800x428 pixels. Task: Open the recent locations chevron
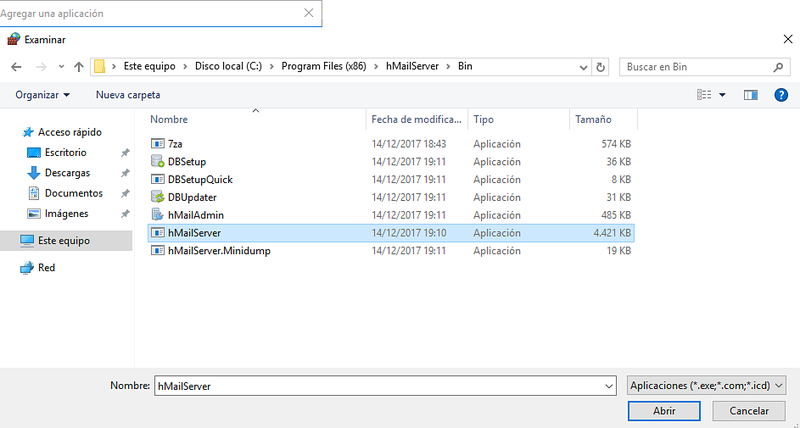point(61,67)
